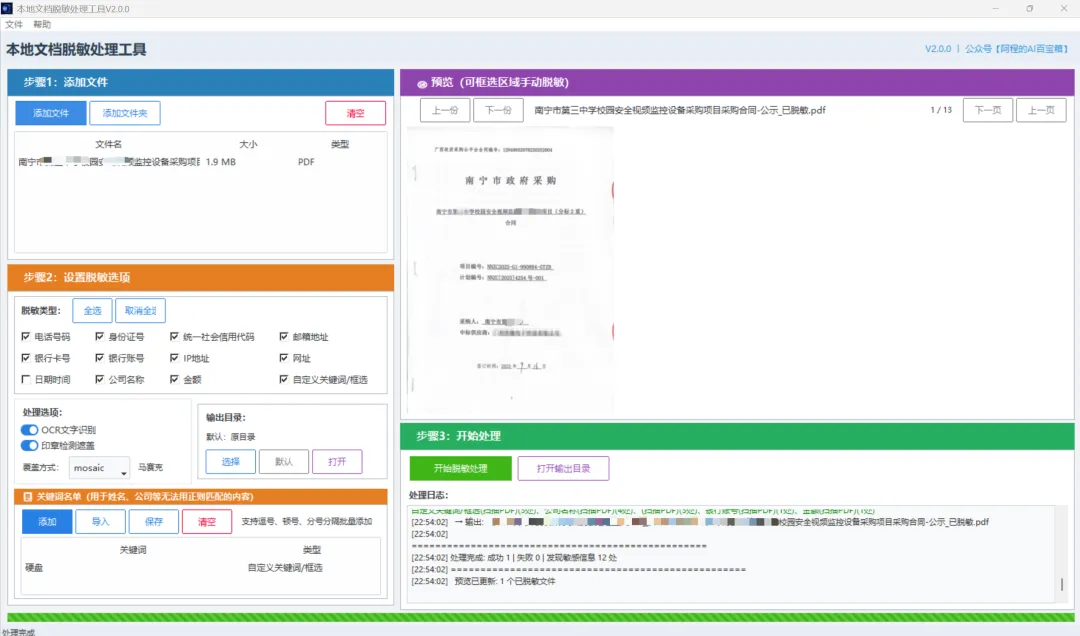Click the preview file name label
The height and width of the screenshot is (636, 1080).
(x=680, y=110)
